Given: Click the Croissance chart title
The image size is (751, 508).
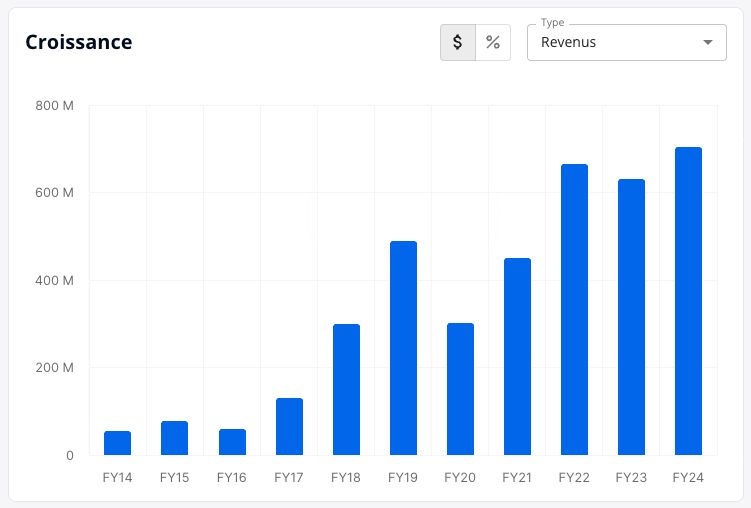Looking at the screenshot, I should [79, 42].
